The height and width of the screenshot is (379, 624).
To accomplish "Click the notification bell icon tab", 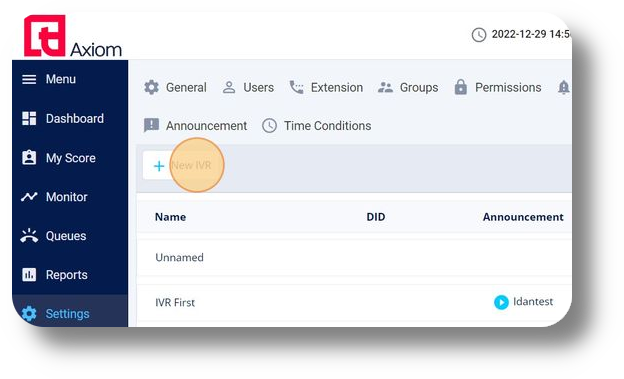I will tap(564, 87).
